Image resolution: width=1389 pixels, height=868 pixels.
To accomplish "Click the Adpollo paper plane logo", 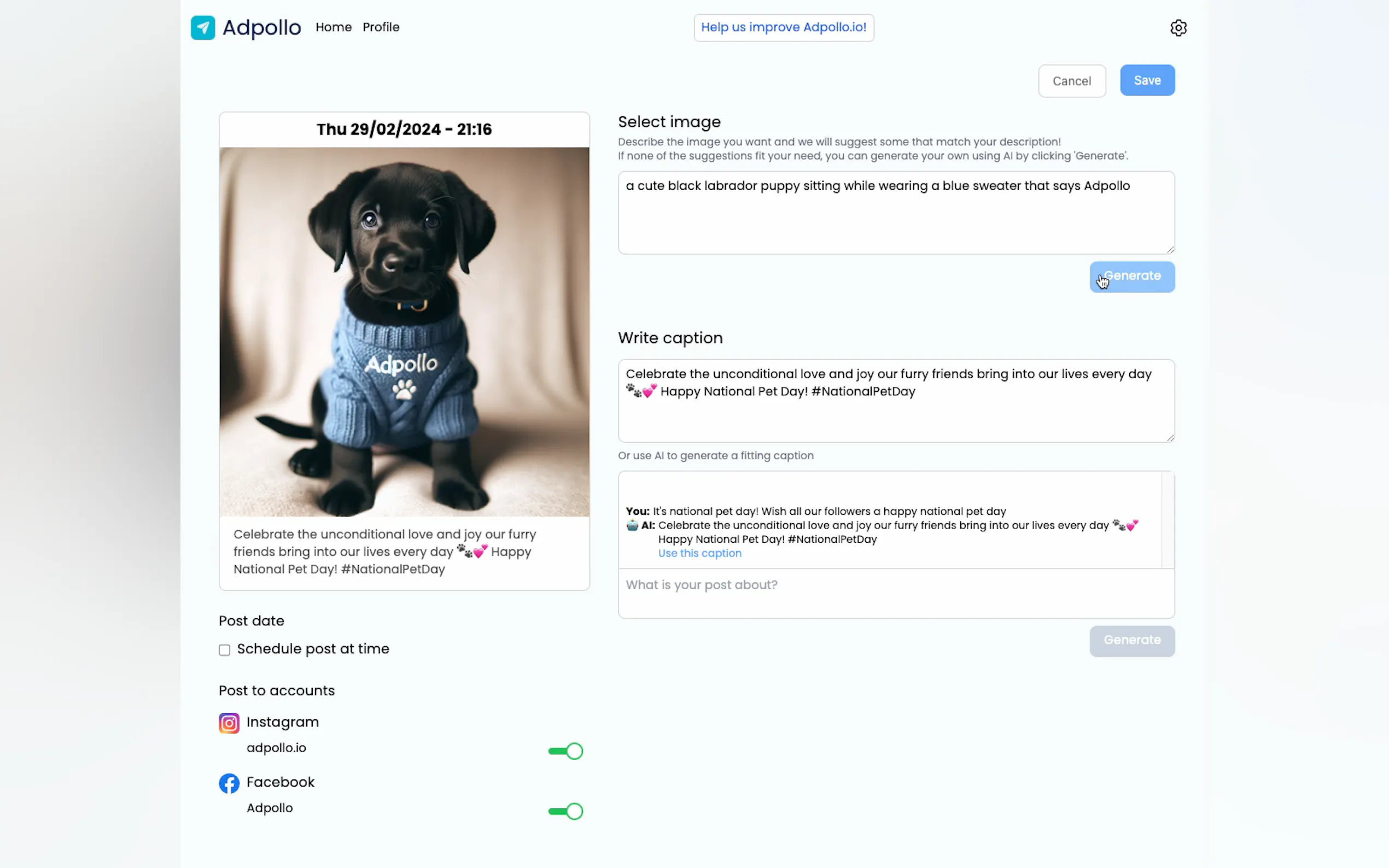I will (203, 27).
